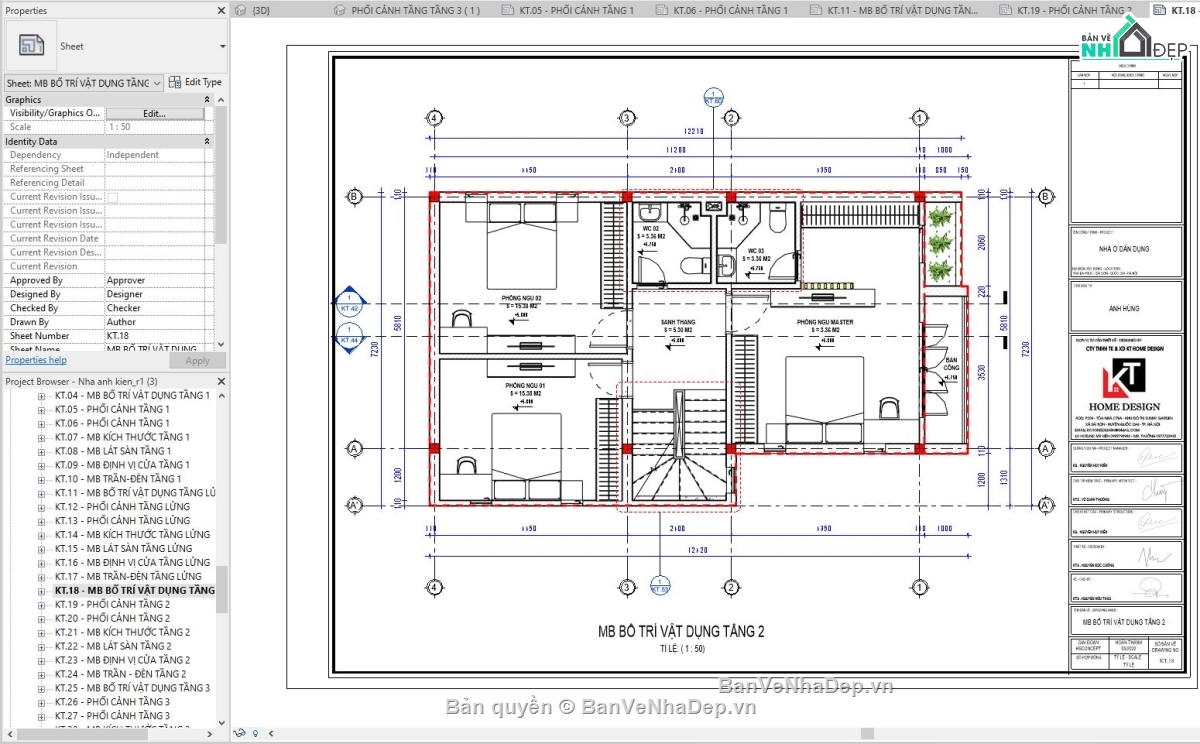Click the 3D view tab icon
The image size is (1200, 744).
coord(241,10)
